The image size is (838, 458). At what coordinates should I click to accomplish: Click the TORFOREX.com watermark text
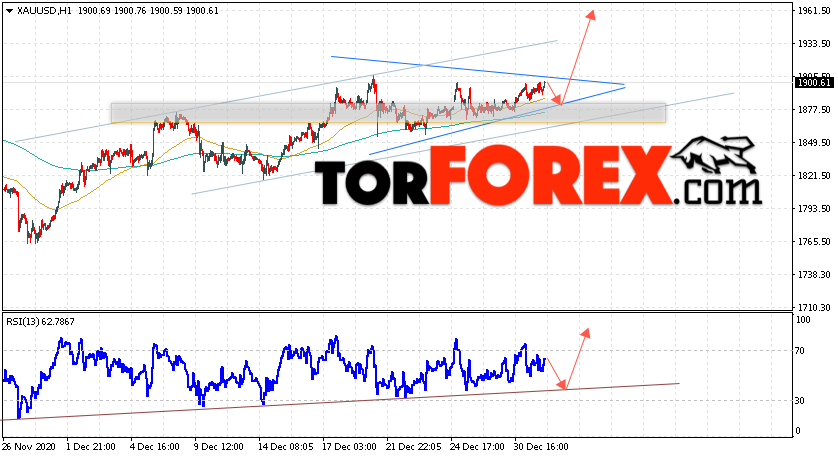pos(536,175)
